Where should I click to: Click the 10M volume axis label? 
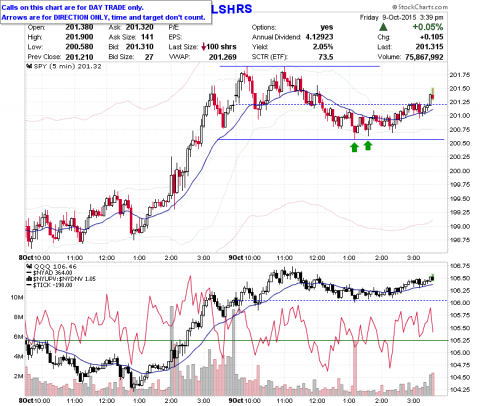point(17,297)
